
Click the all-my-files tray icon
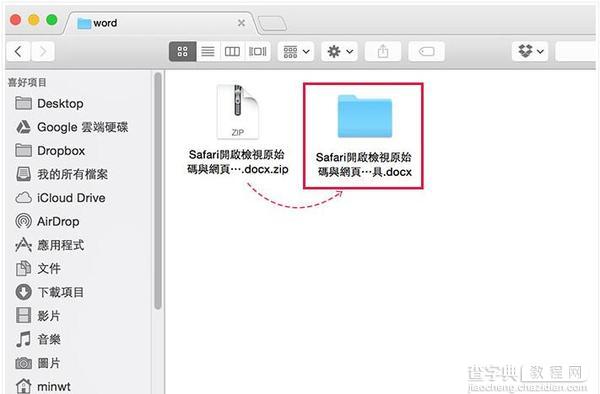click(x=23, y=174)
